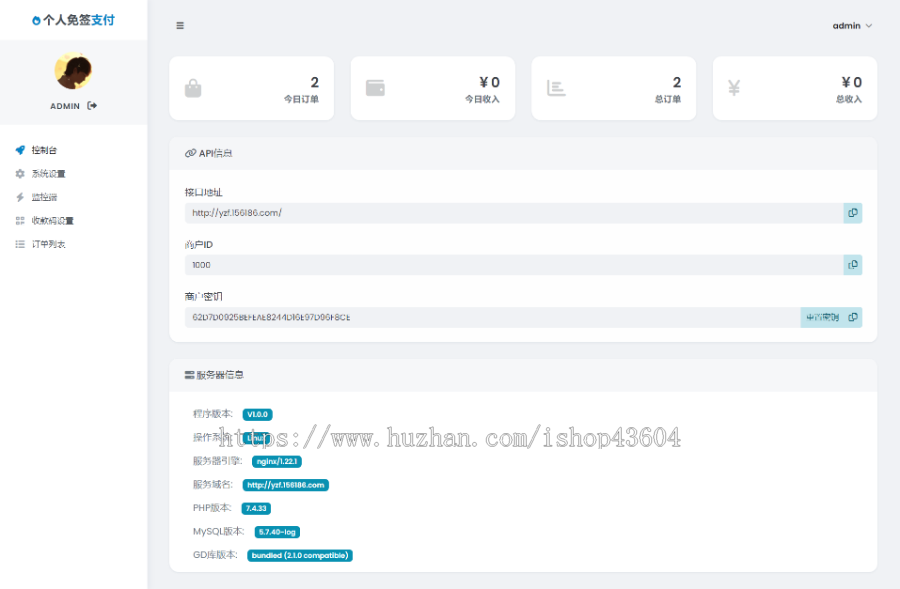Click the yen icon for total income

coord(734,88)
